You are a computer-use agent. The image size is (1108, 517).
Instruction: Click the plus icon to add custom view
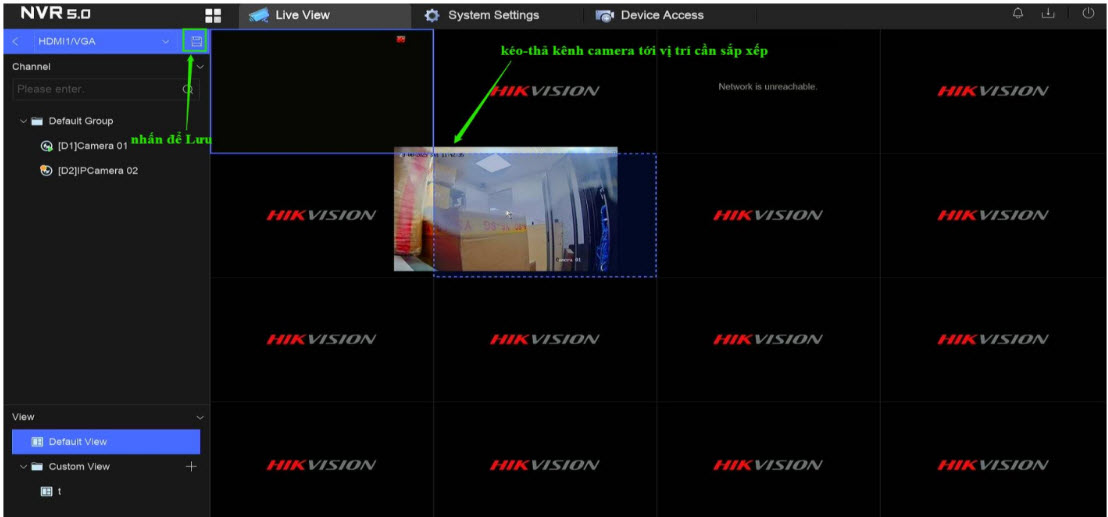[192, 467]
